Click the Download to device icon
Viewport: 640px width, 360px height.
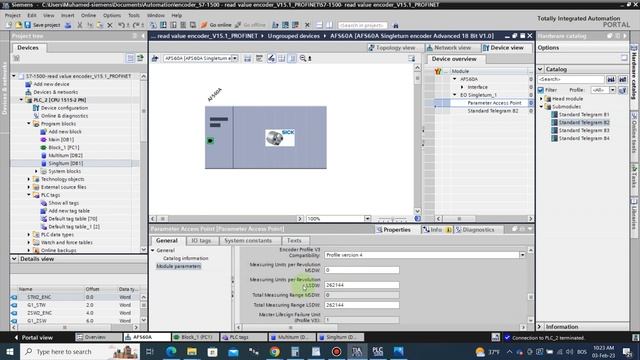click(163, 25)
